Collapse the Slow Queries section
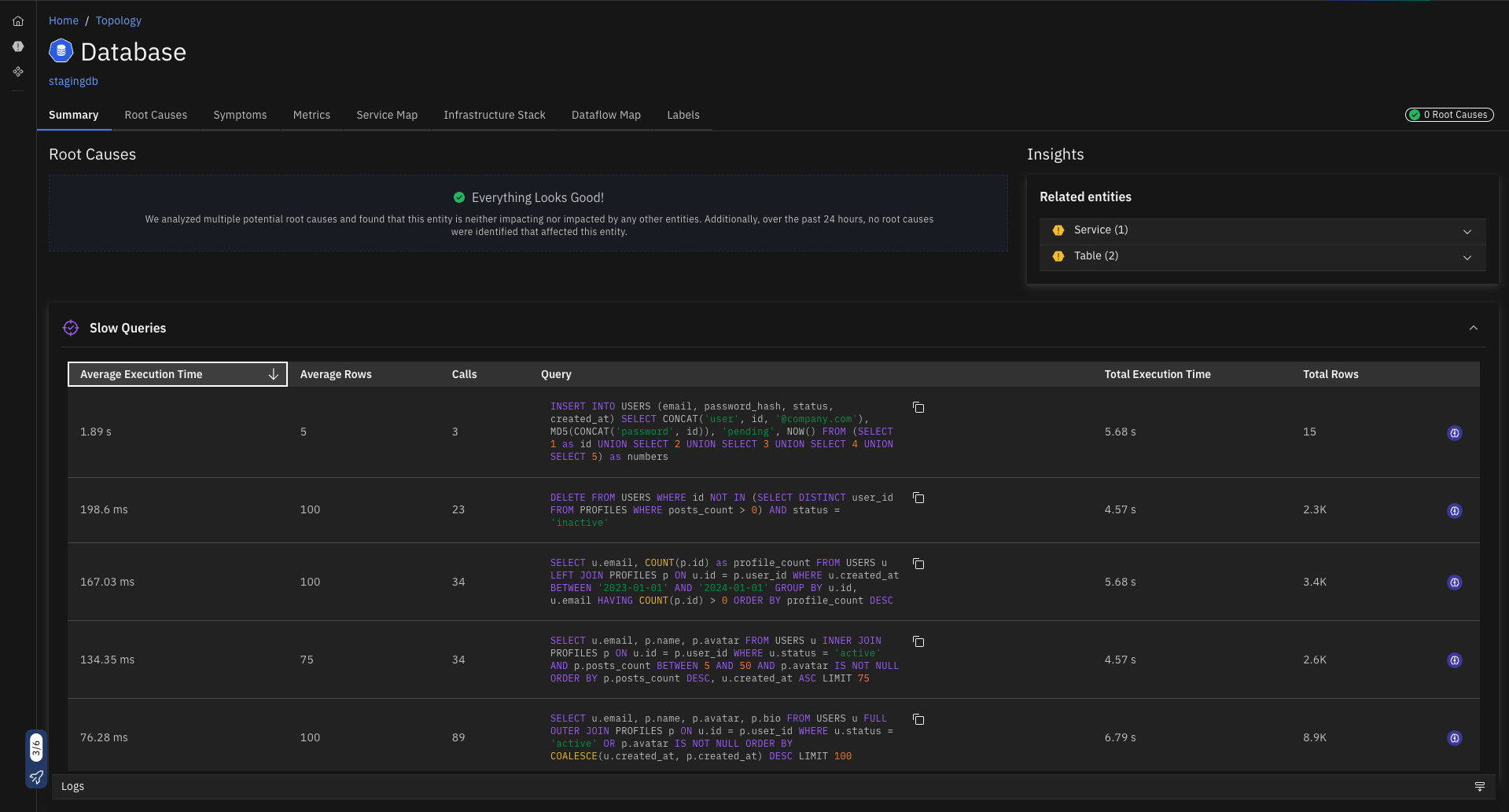 [1473, 328]
